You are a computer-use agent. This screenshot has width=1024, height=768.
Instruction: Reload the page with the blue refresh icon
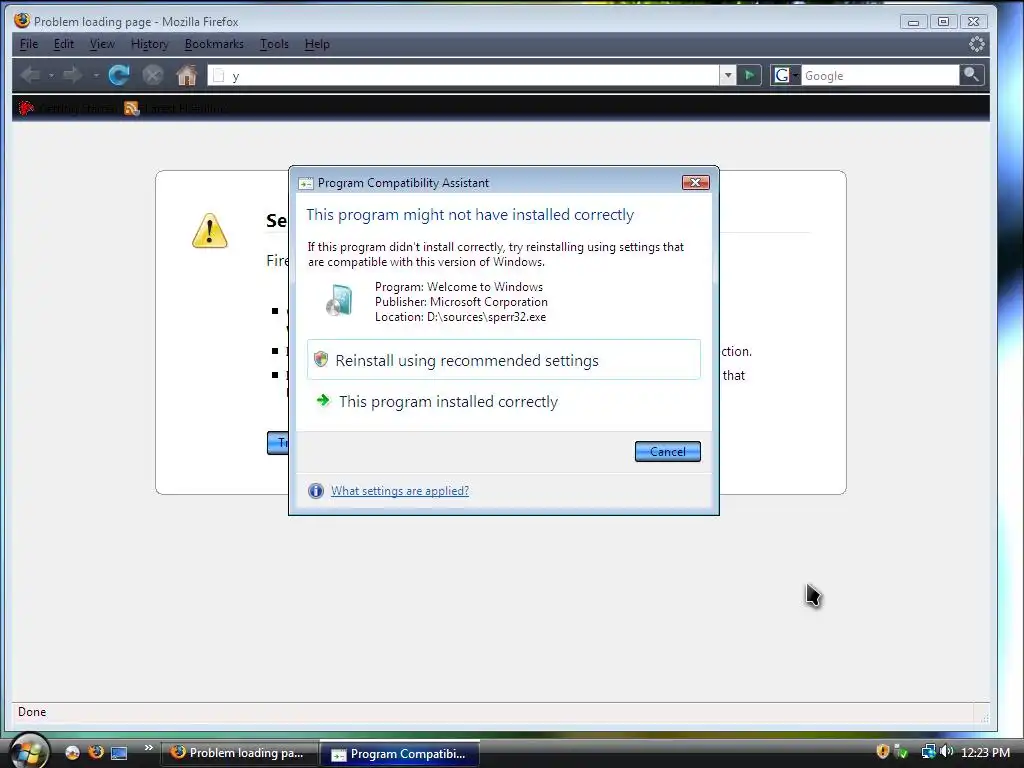point(119,75)
